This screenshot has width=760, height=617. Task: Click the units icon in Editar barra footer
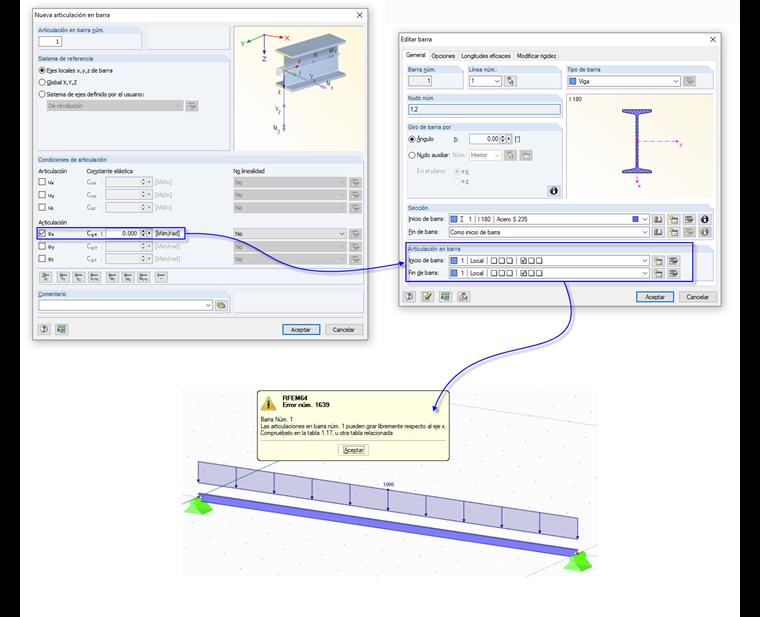[445, 297]
